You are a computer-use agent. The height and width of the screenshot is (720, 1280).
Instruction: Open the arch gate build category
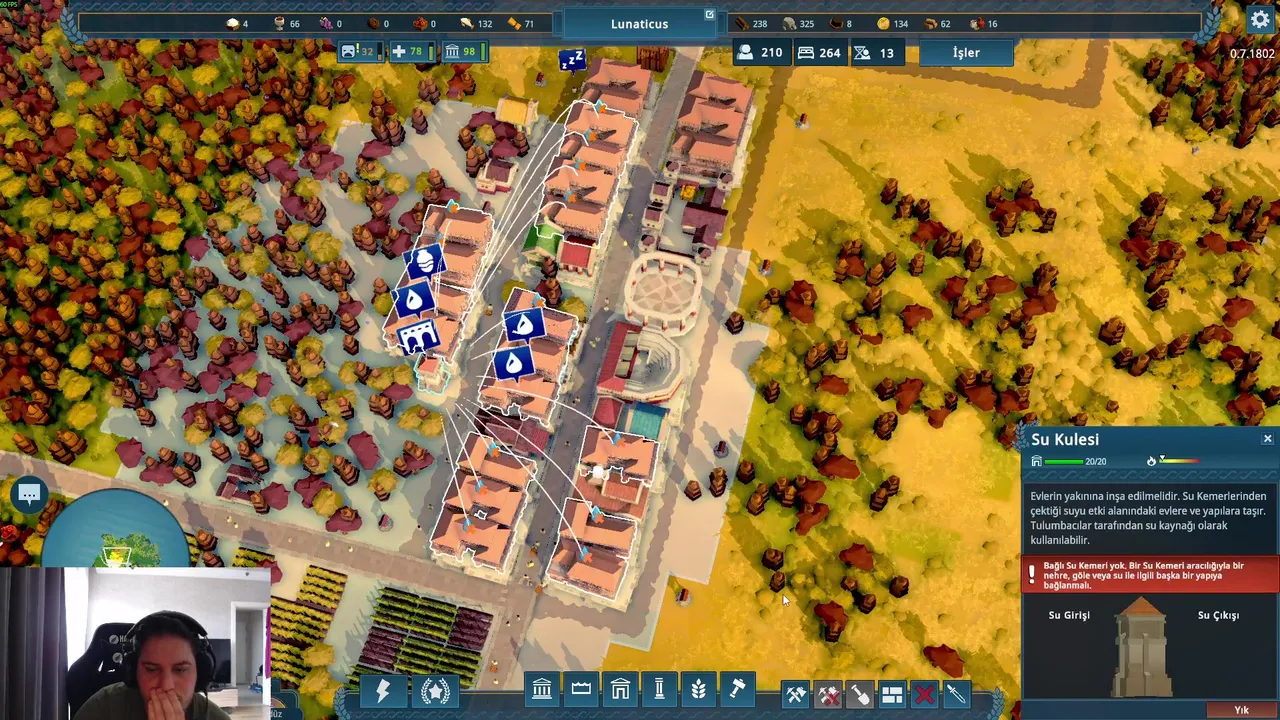coord(620,688)
